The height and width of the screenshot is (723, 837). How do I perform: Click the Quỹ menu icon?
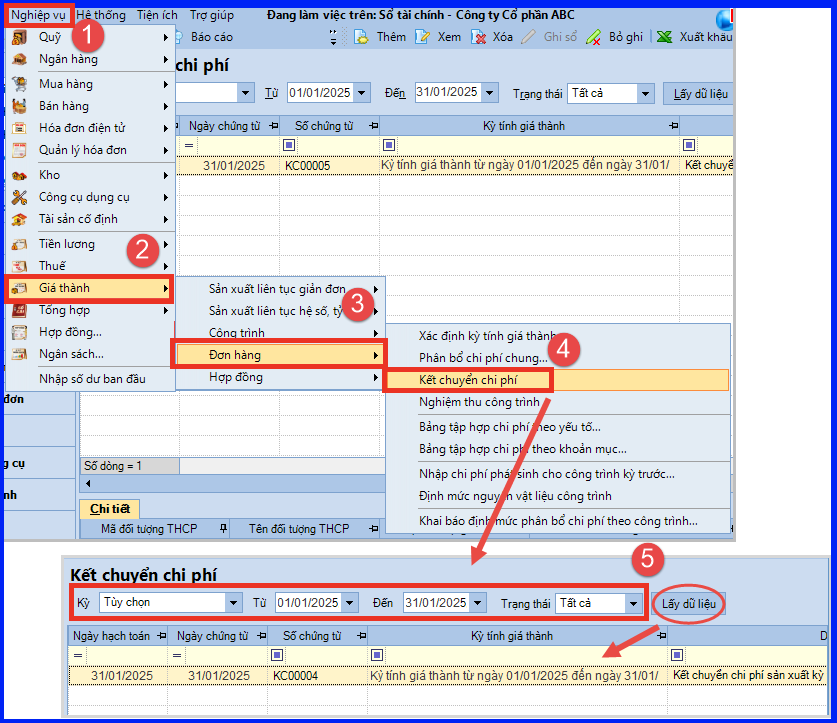(19, 37)
